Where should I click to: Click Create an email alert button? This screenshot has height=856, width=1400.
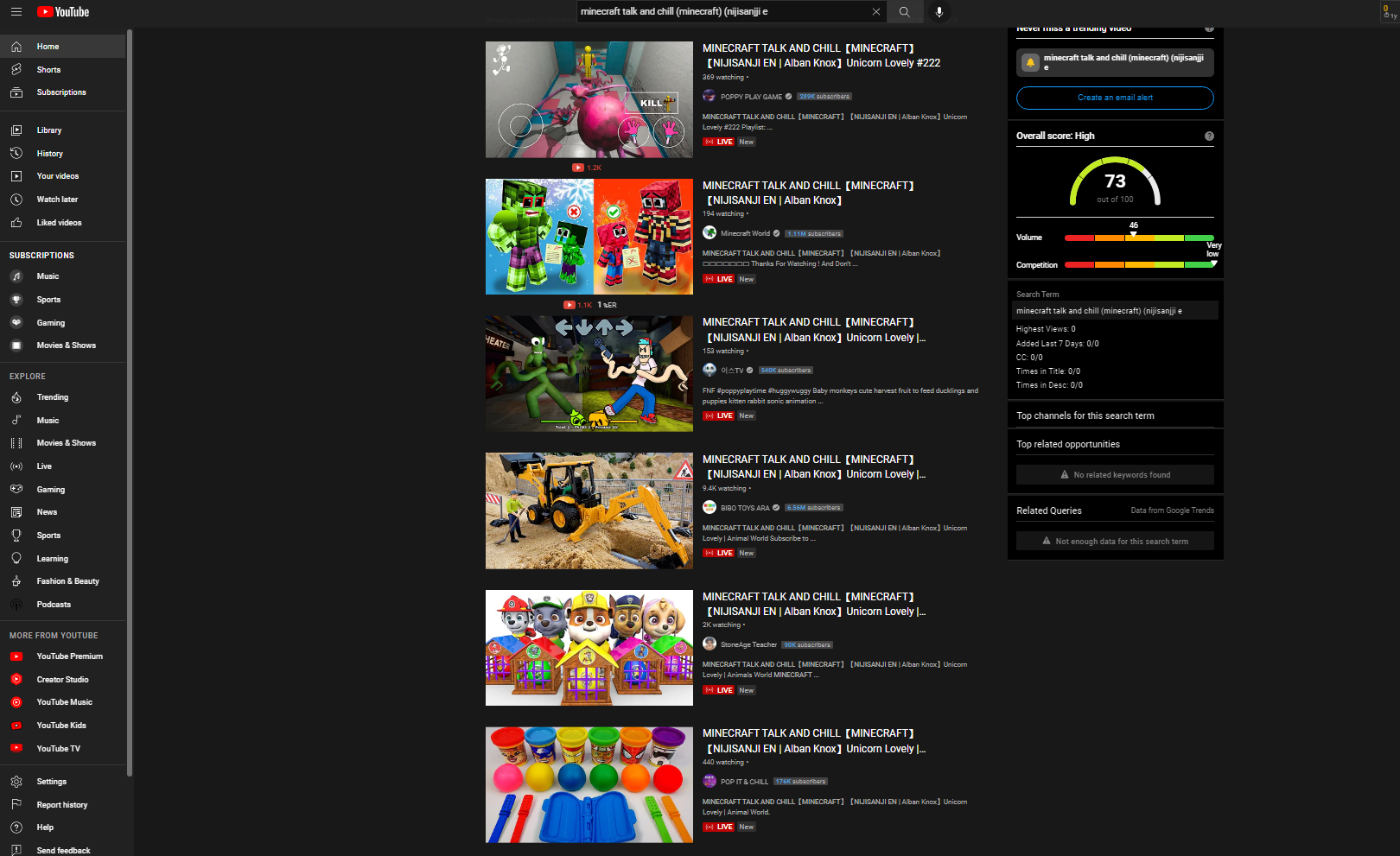pyautogui.click(x=1115, y=98)
